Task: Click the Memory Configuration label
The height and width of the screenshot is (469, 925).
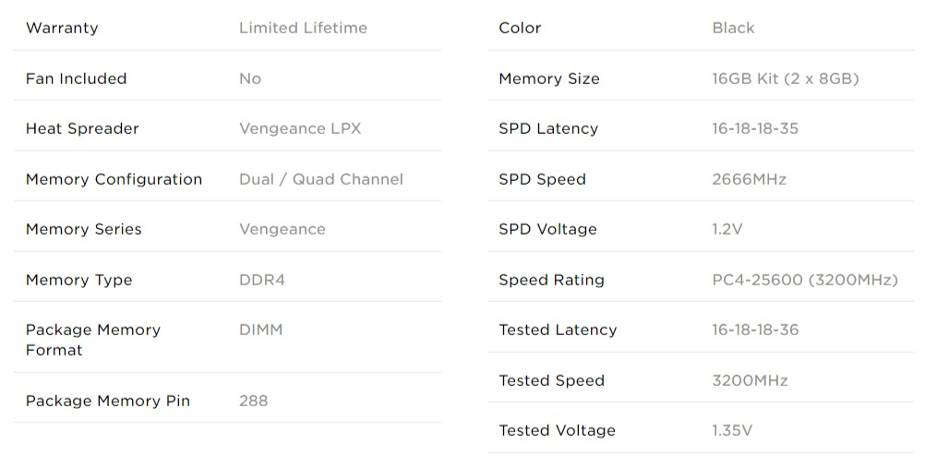Action: pos(114,179)
